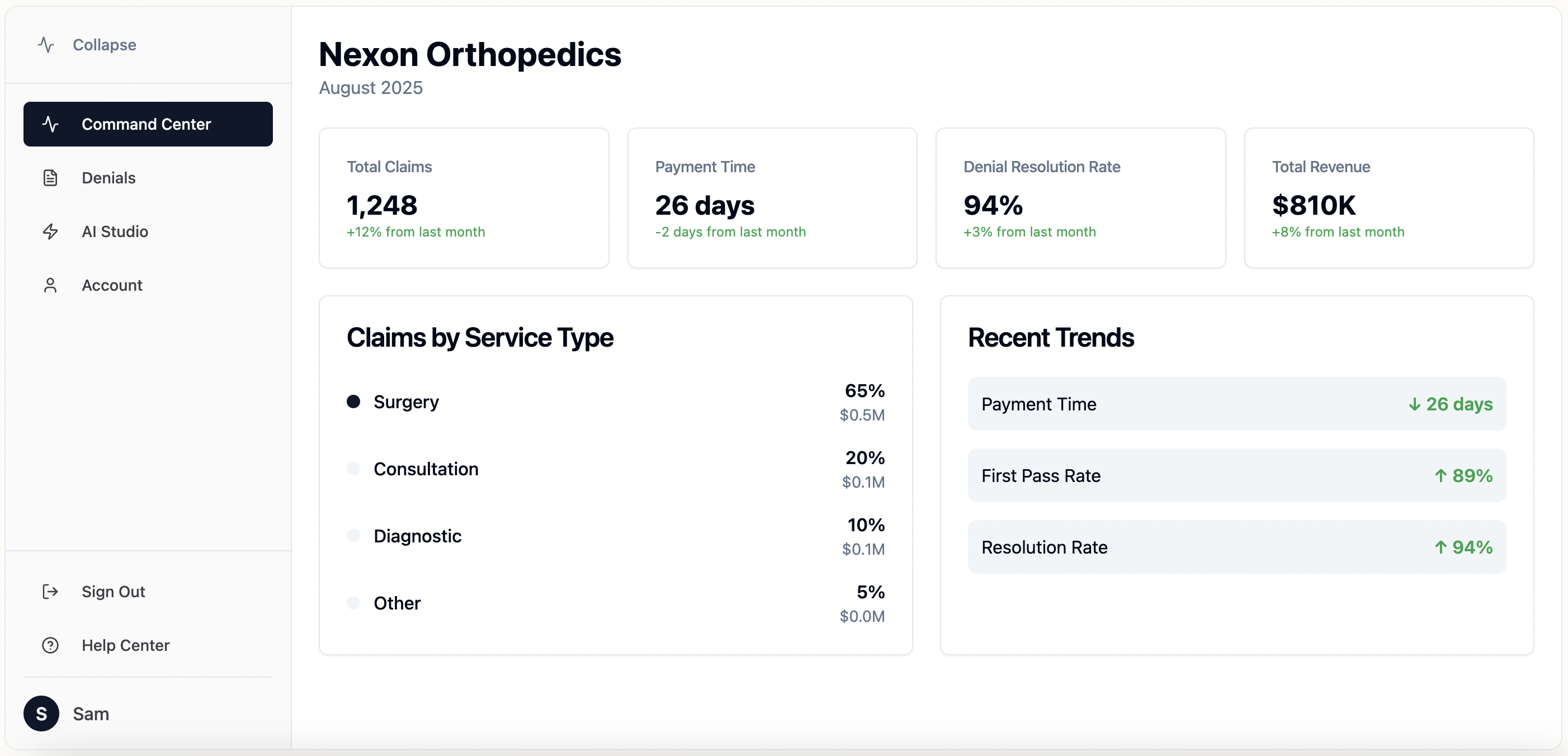Click the dark Surgery legend dot

[353, 401]
